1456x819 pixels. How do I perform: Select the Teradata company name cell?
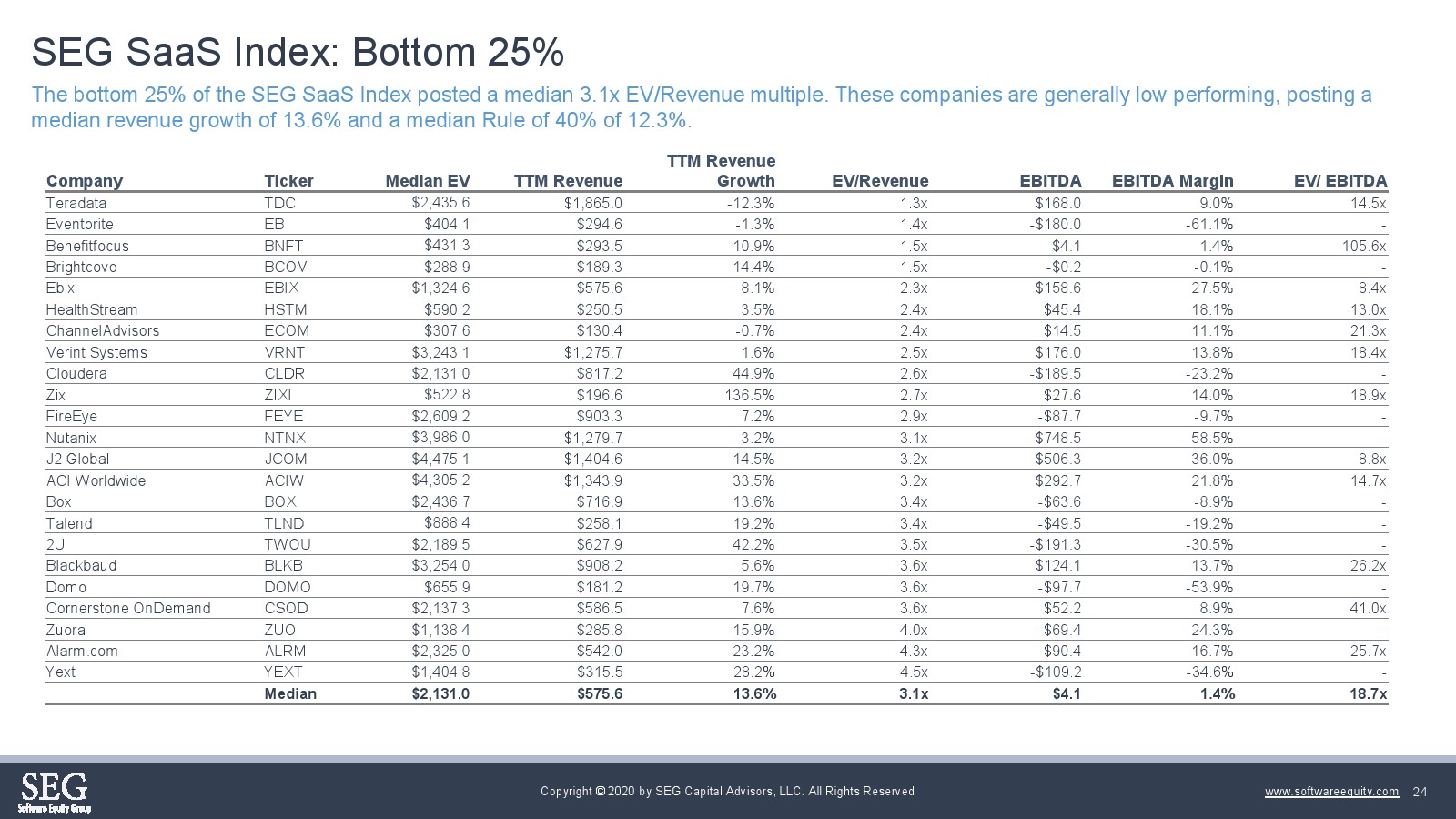coord(76,203)
